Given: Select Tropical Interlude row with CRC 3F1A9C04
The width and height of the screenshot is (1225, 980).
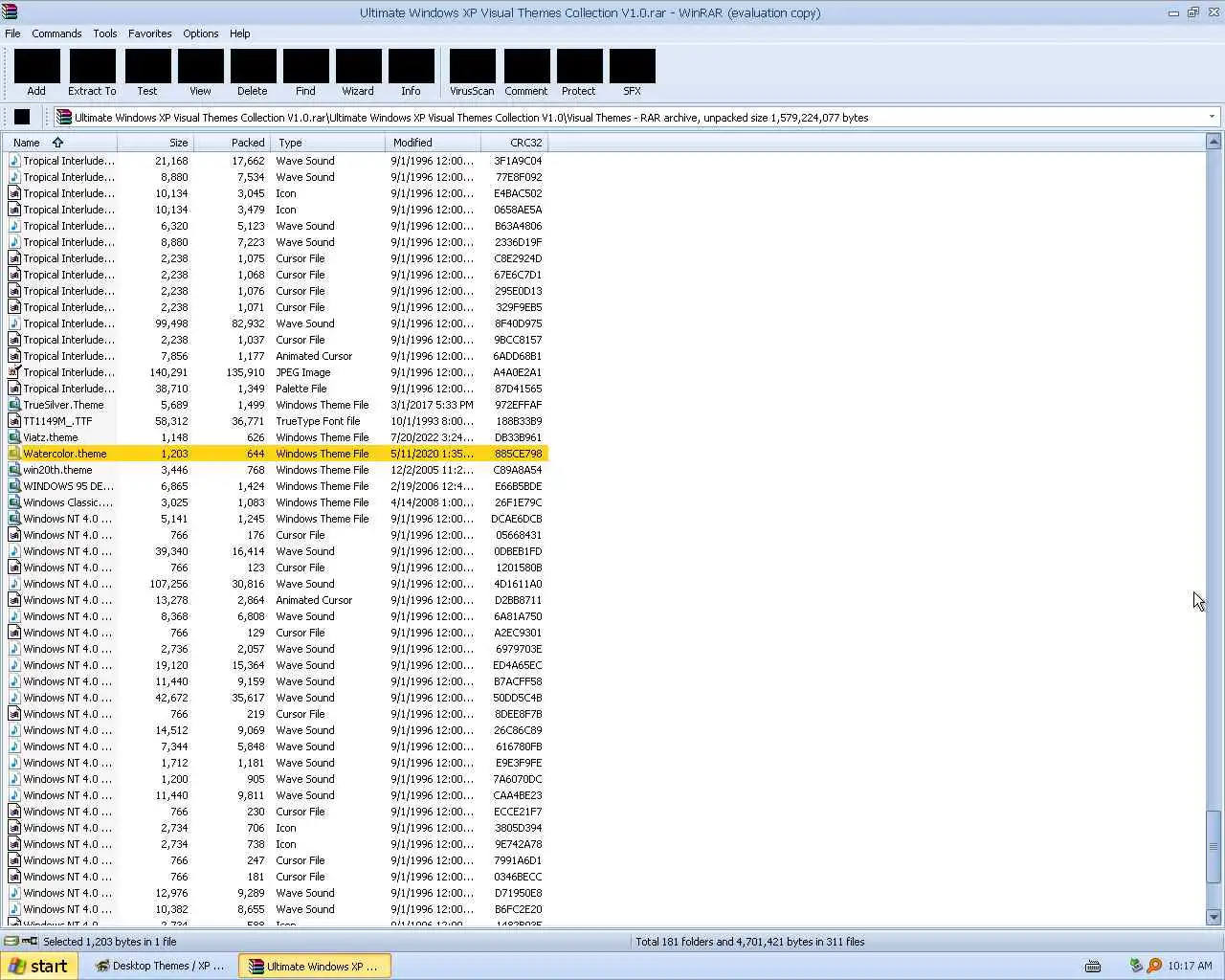Looking at the screenshot, I should click(277, 161).
